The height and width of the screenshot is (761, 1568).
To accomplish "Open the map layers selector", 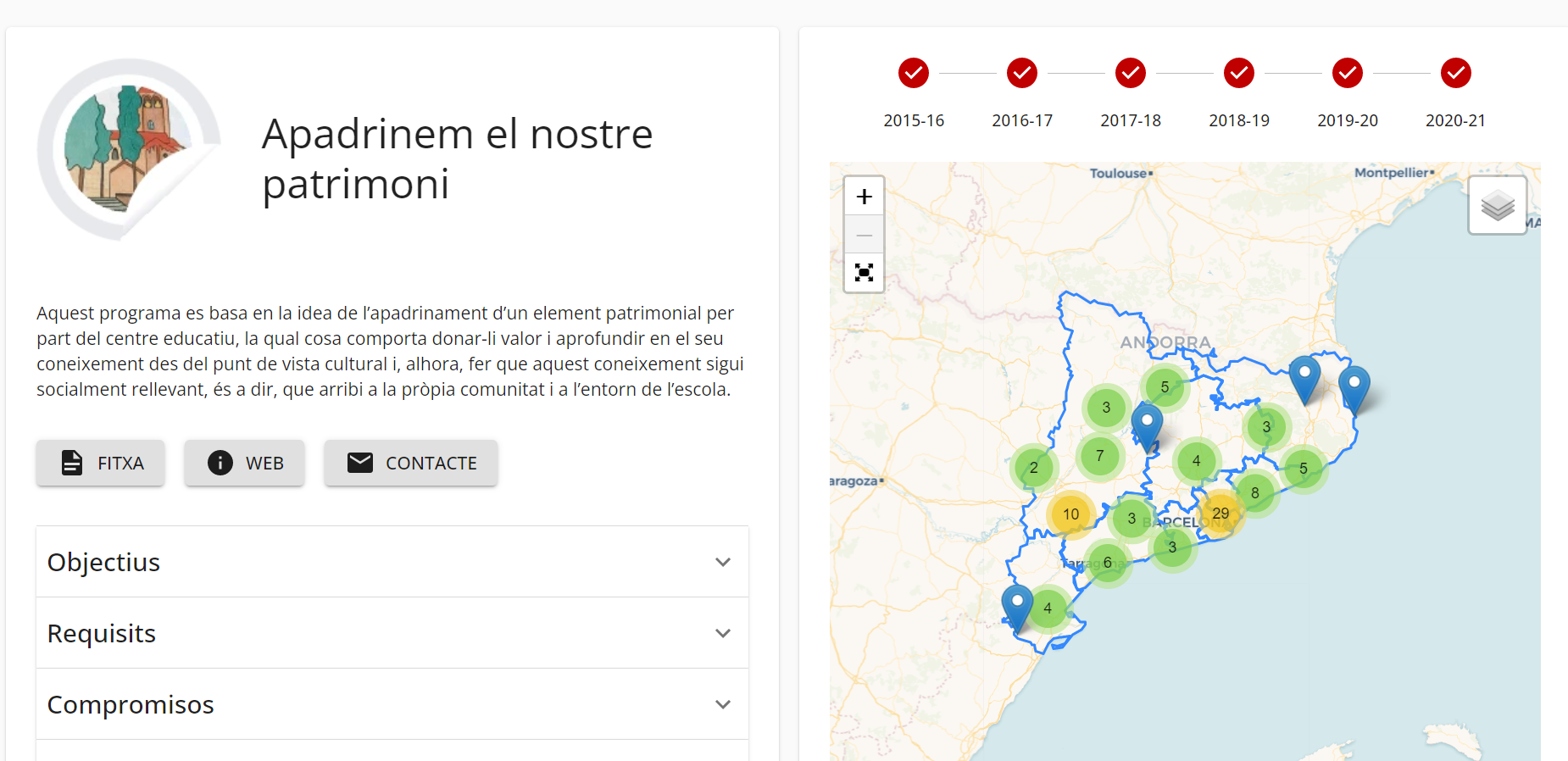I will [x=1497, y=205].
